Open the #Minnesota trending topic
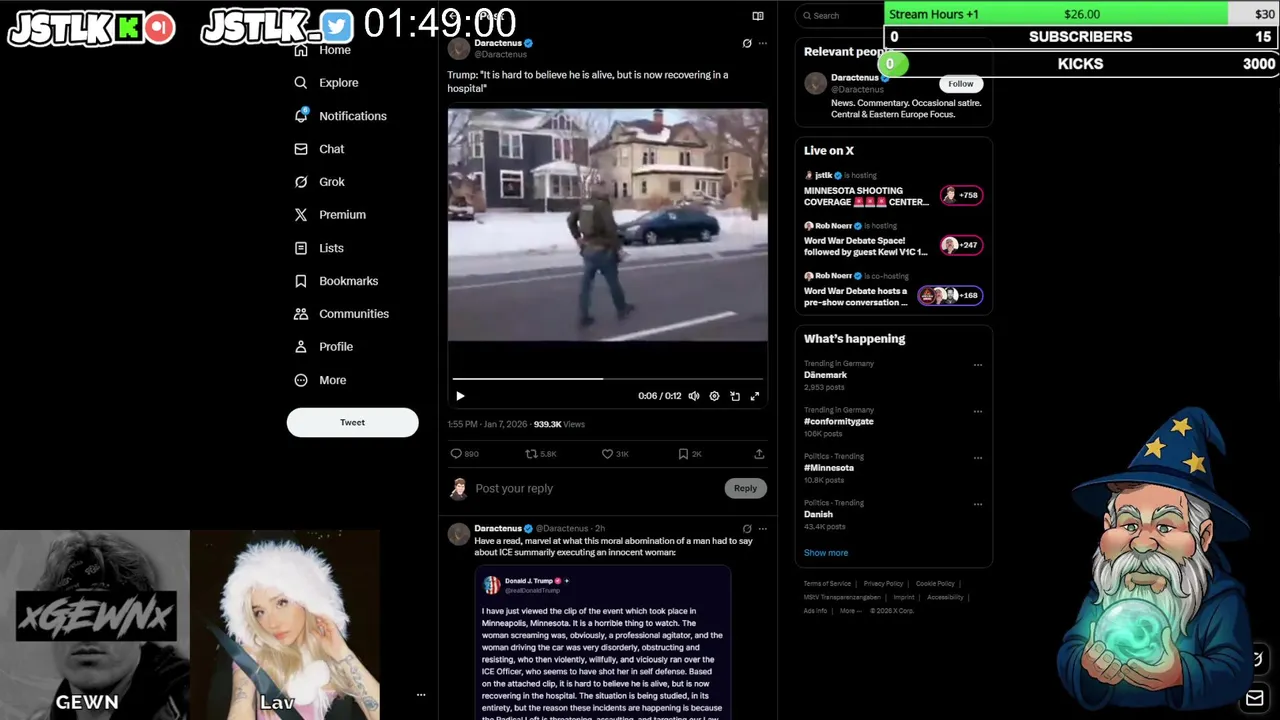 (829, 468)
